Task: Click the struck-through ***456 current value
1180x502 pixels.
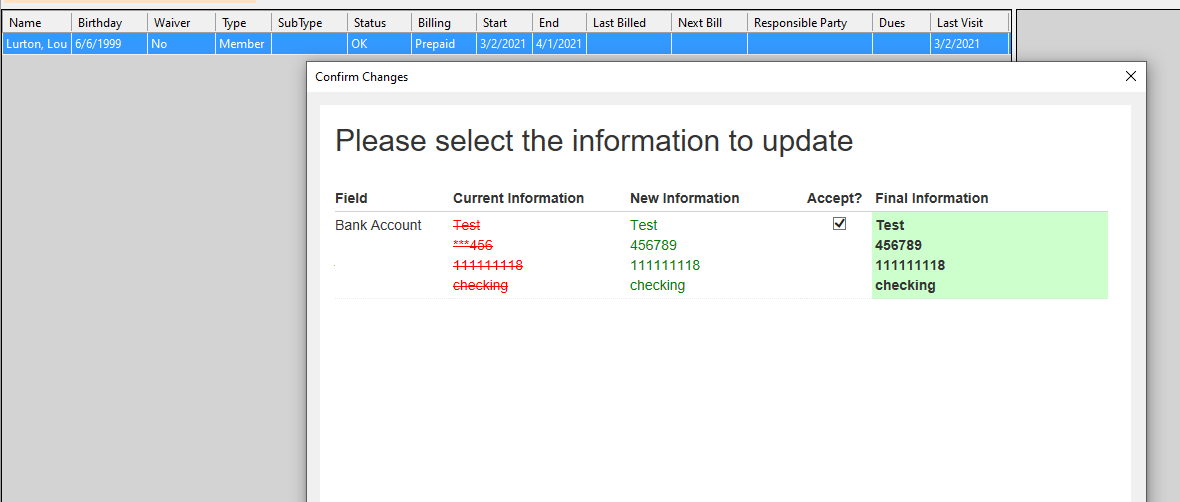Action: click(473, 245)
